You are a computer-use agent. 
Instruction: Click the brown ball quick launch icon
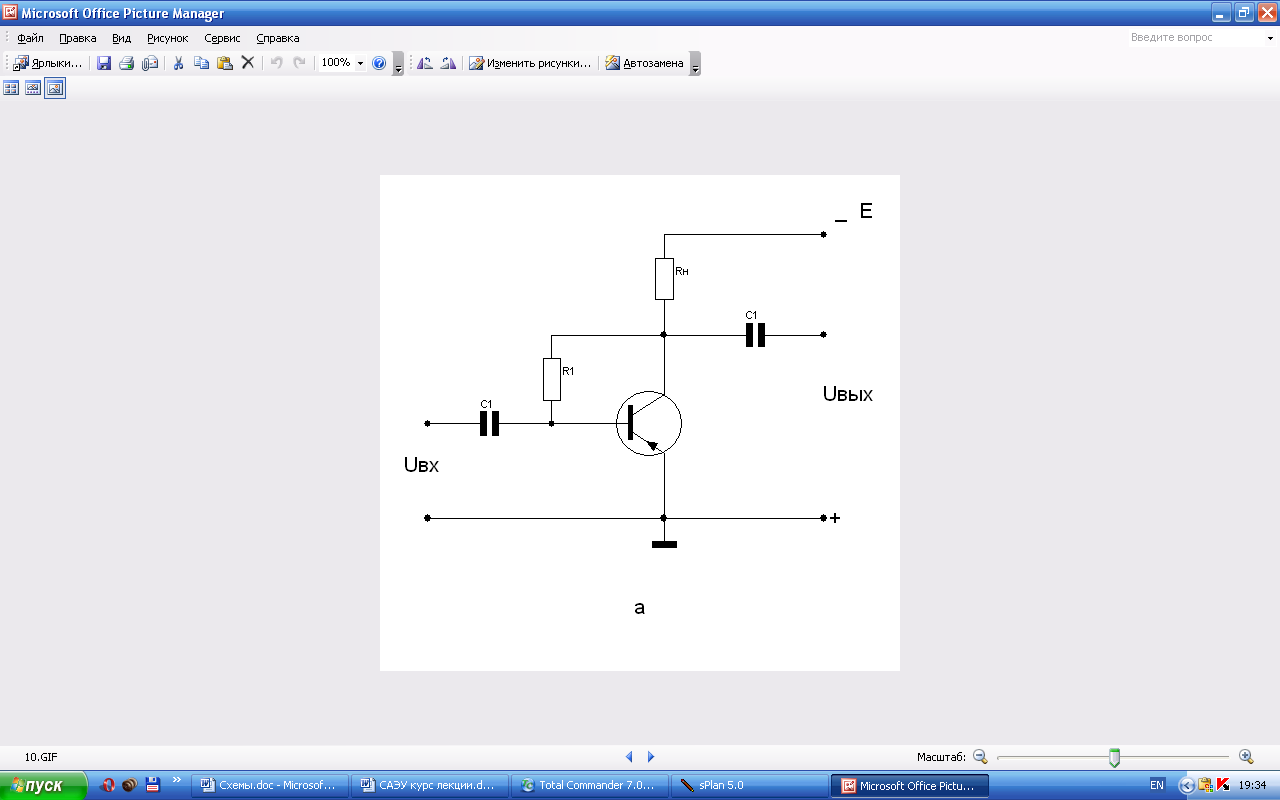point(130,785)
